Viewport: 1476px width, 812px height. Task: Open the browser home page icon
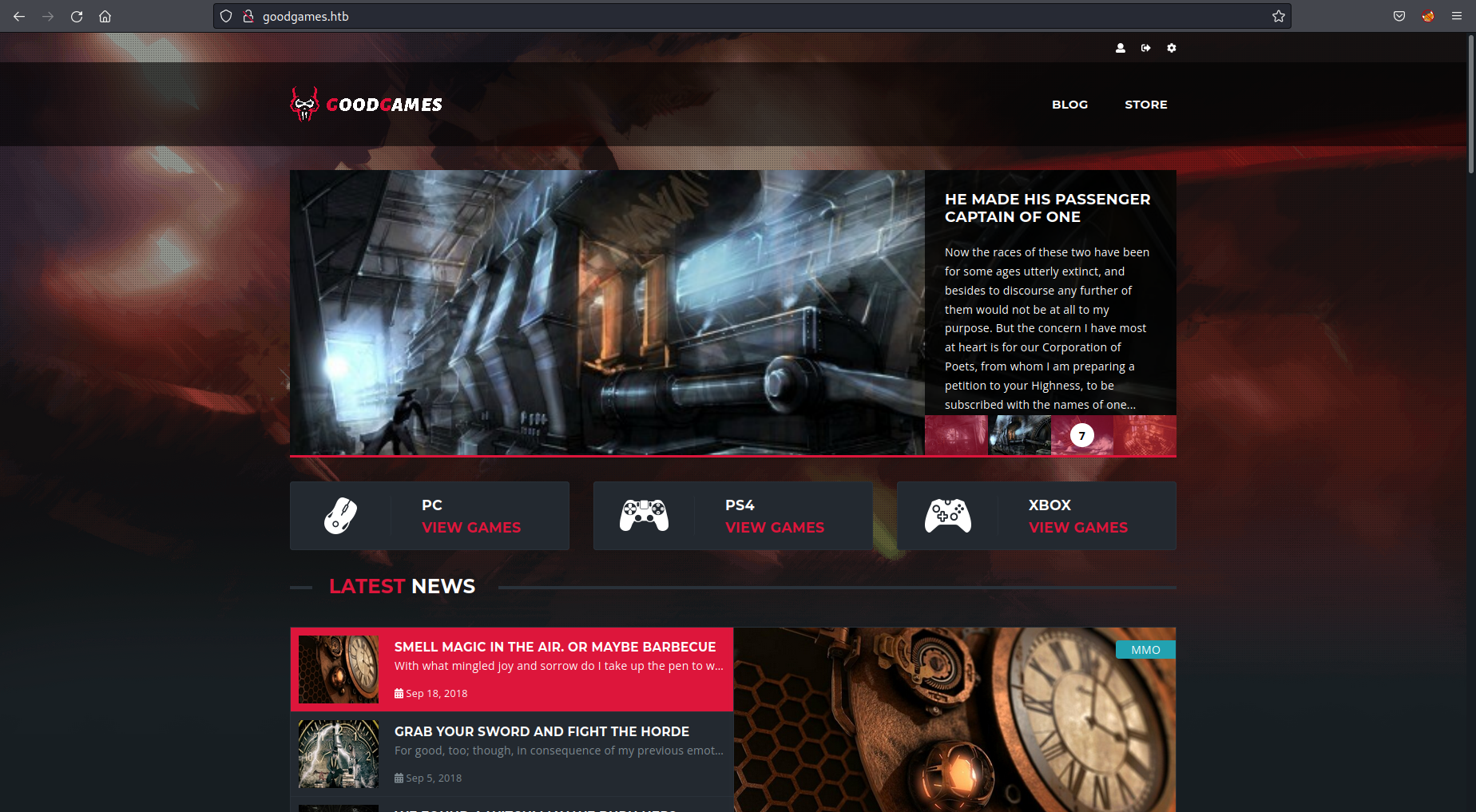pos(105,16)
